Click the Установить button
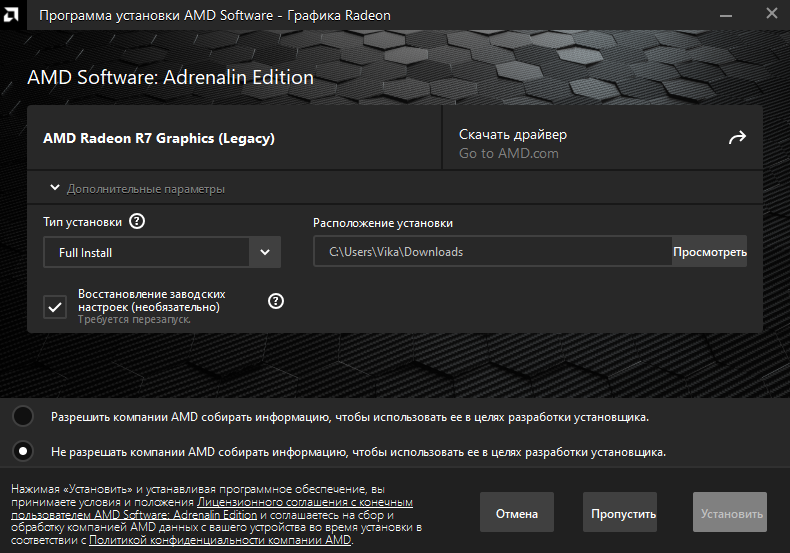The height and width of the screenshot is (553, 790). (730, 513)
